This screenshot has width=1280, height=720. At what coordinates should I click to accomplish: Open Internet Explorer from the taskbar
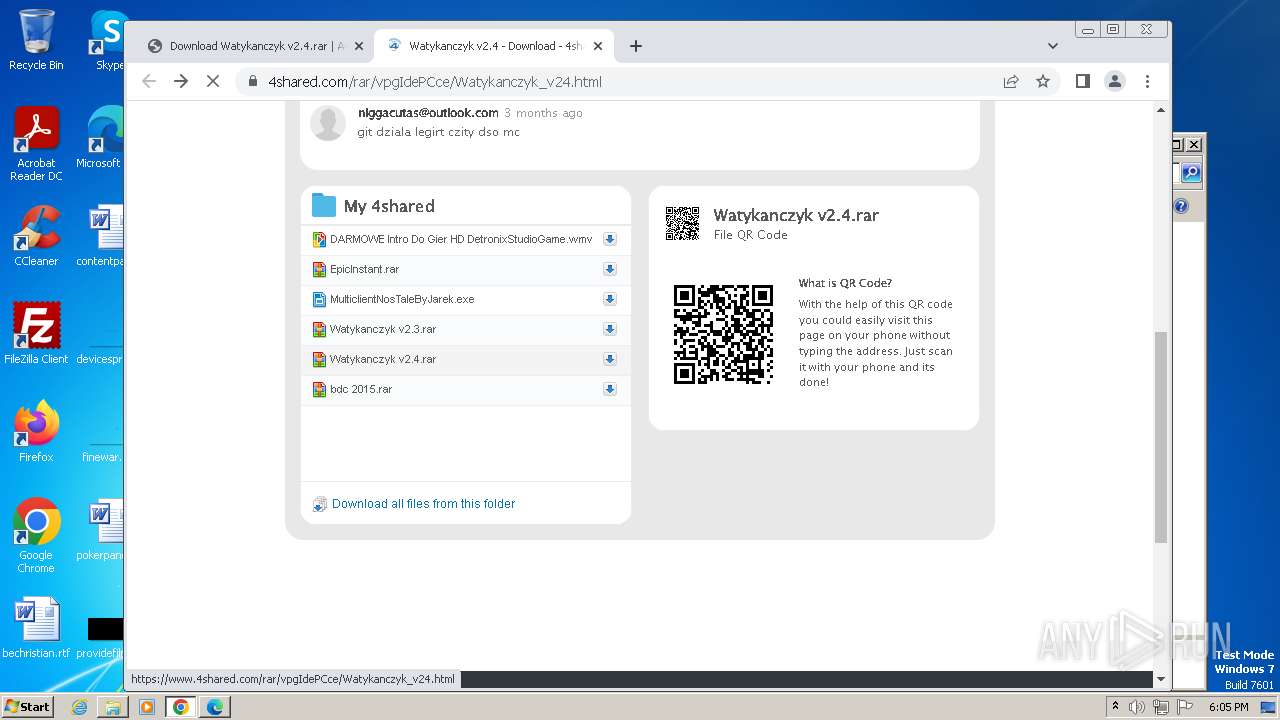click(79, 707)
